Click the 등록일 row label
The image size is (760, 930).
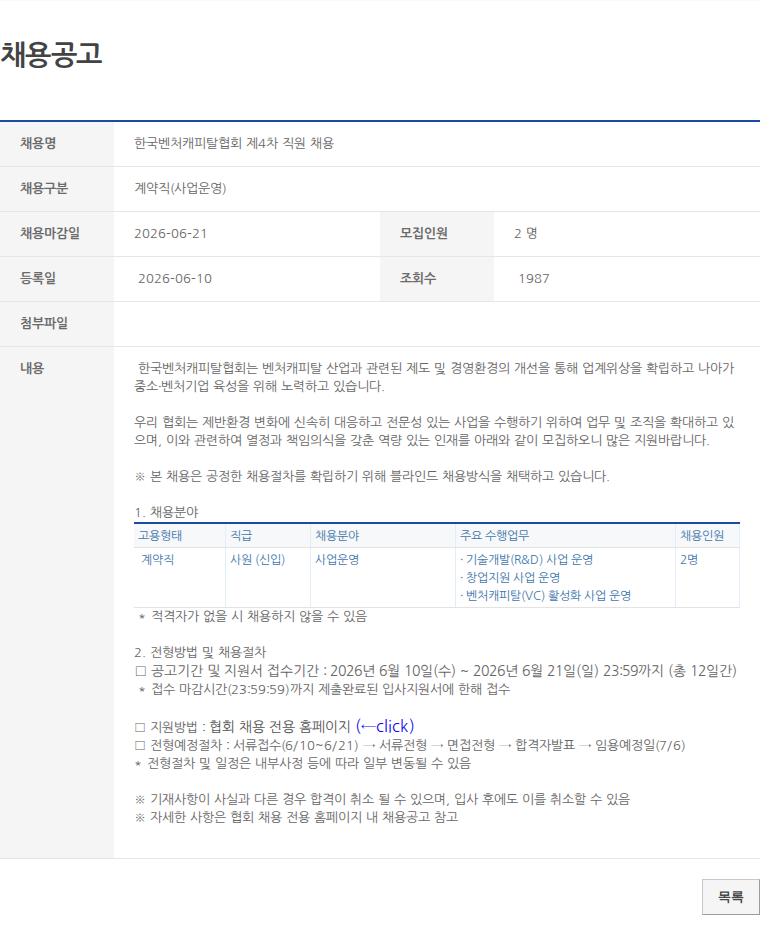[38, 279]
